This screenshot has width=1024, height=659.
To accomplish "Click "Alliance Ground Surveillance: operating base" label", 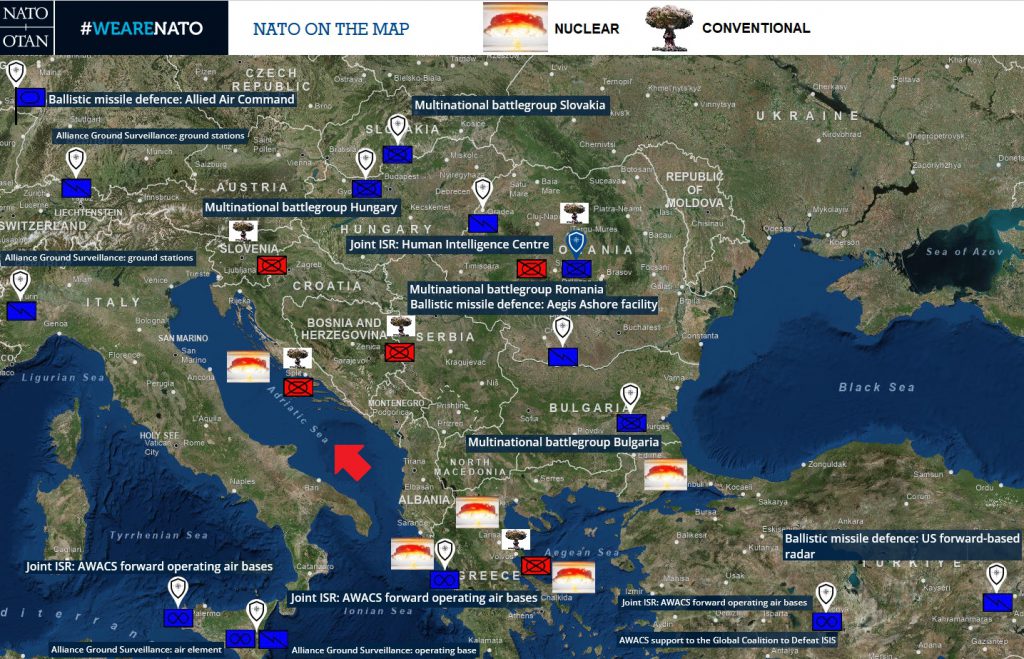I will (x=384, y=650).
